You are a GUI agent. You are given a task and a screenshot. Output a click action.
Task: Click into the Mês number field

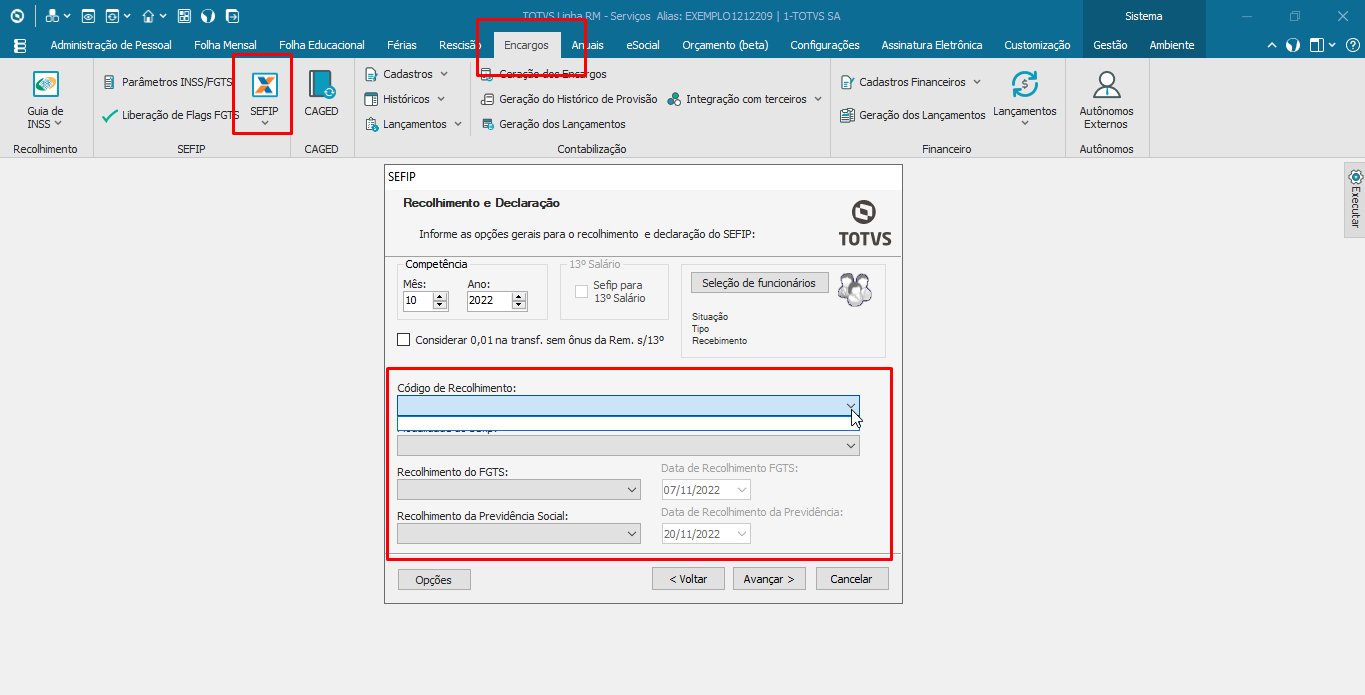click(x=418, y=300)
